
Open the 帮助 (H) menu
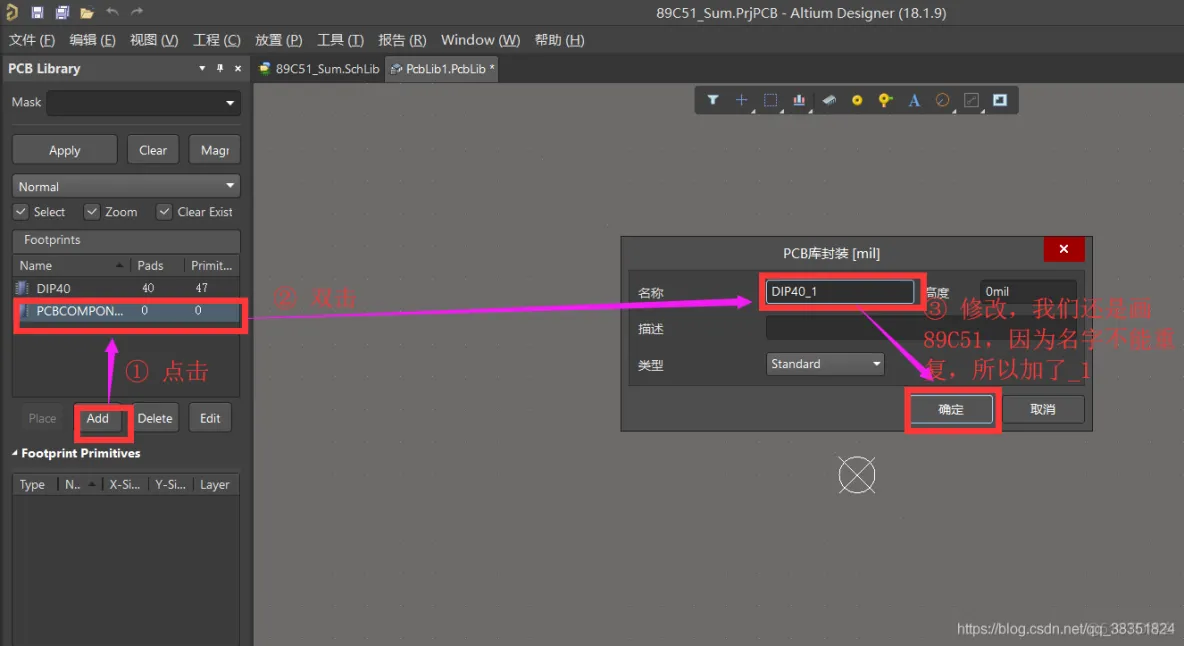pyautogui.click(x=560, y=40)
